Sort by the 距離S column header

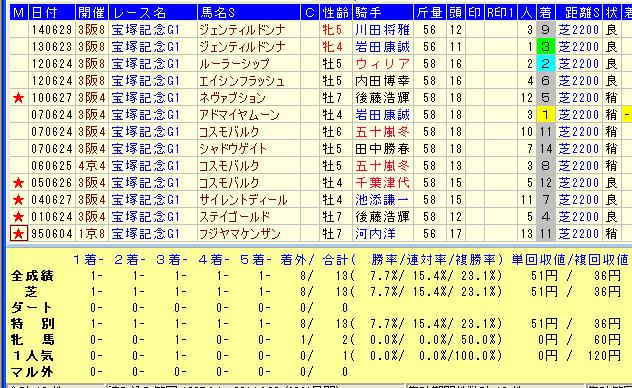pyautogui.click(x=579, y=12)
